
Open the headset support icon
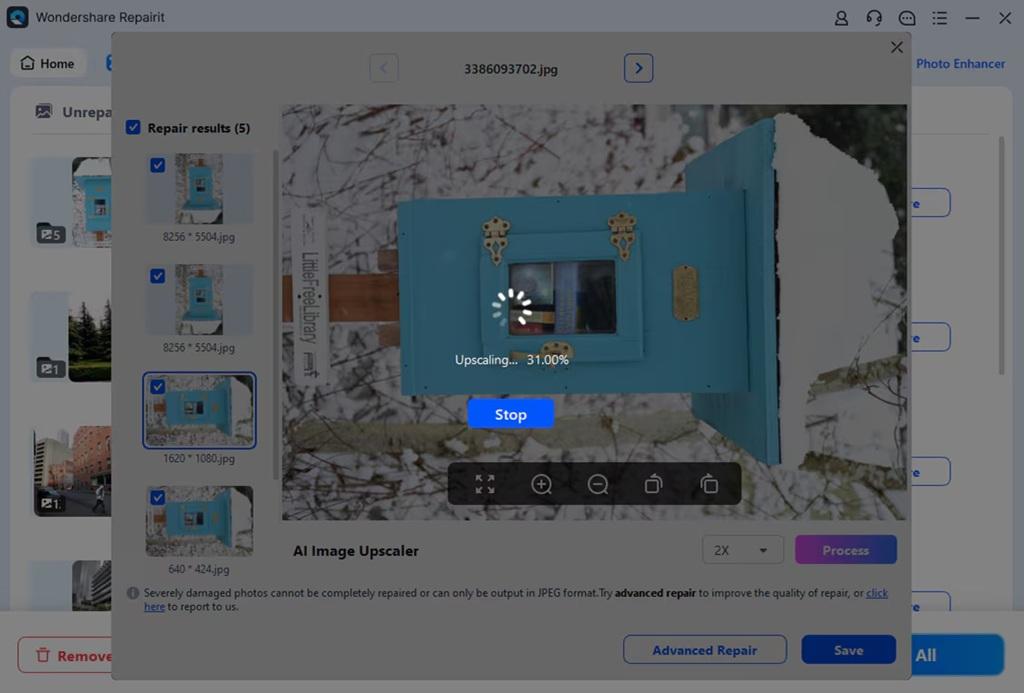[x=874, y=18]
